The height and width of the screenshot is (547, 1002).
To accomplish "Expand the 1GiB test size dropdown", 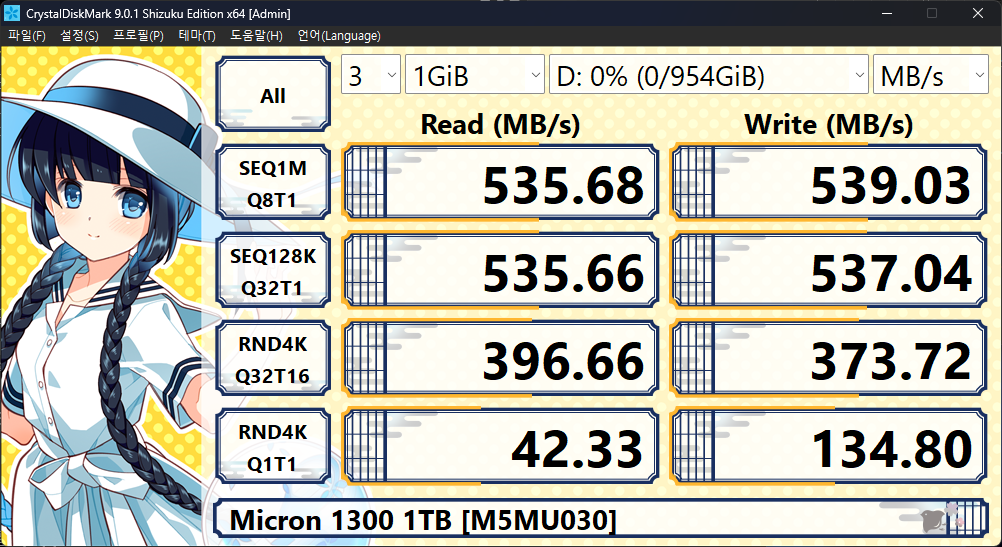I will click(x=474, y=76).
